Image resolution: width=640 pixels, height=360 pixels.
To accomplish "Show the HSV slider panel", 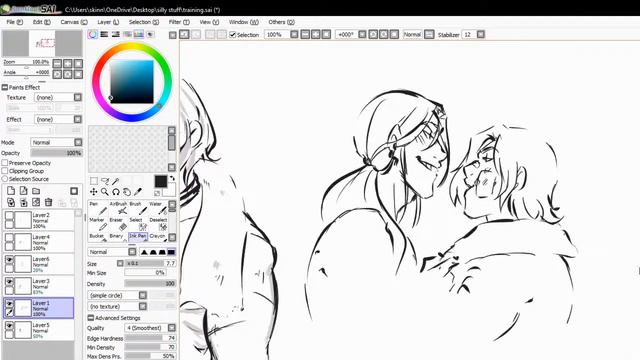I will (116, 34).
